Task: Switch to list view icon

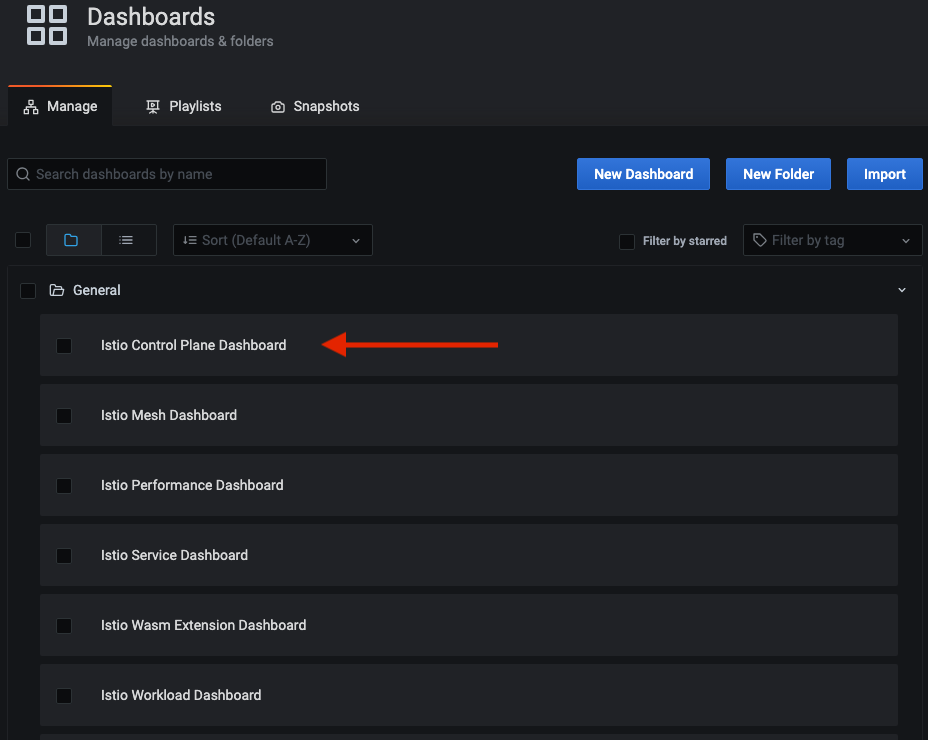Action: 126,240
